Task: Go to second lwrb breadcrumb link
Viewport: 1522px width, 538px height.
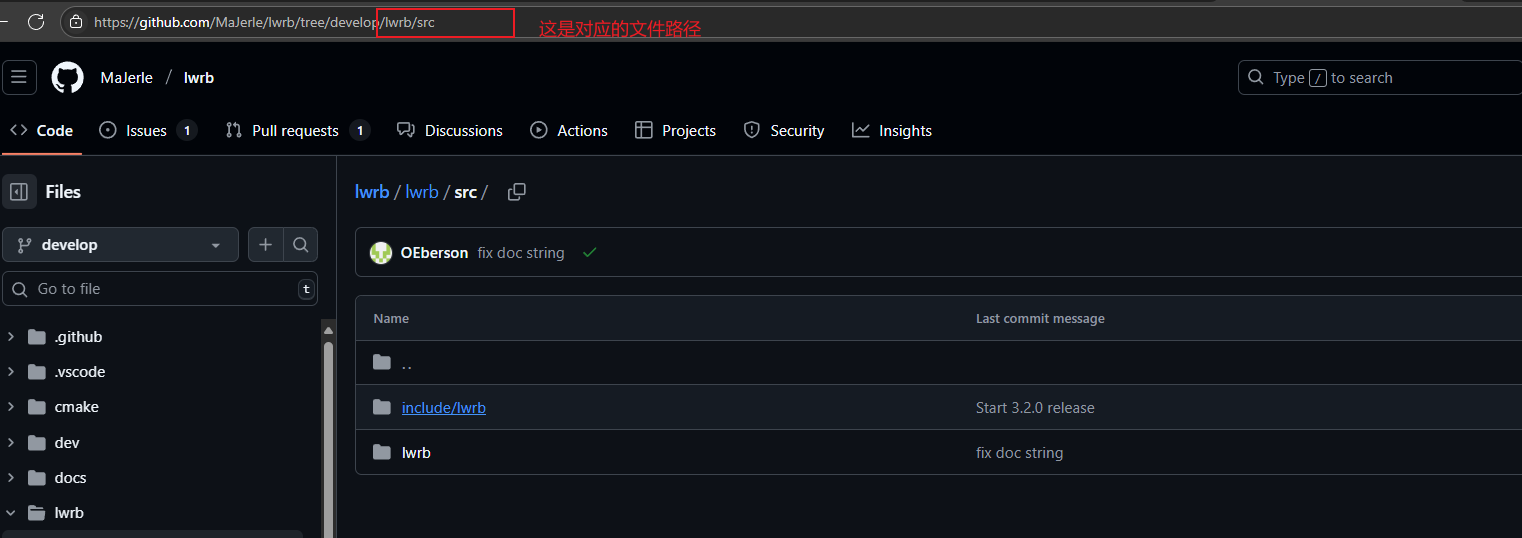Action: coord(422,192)
